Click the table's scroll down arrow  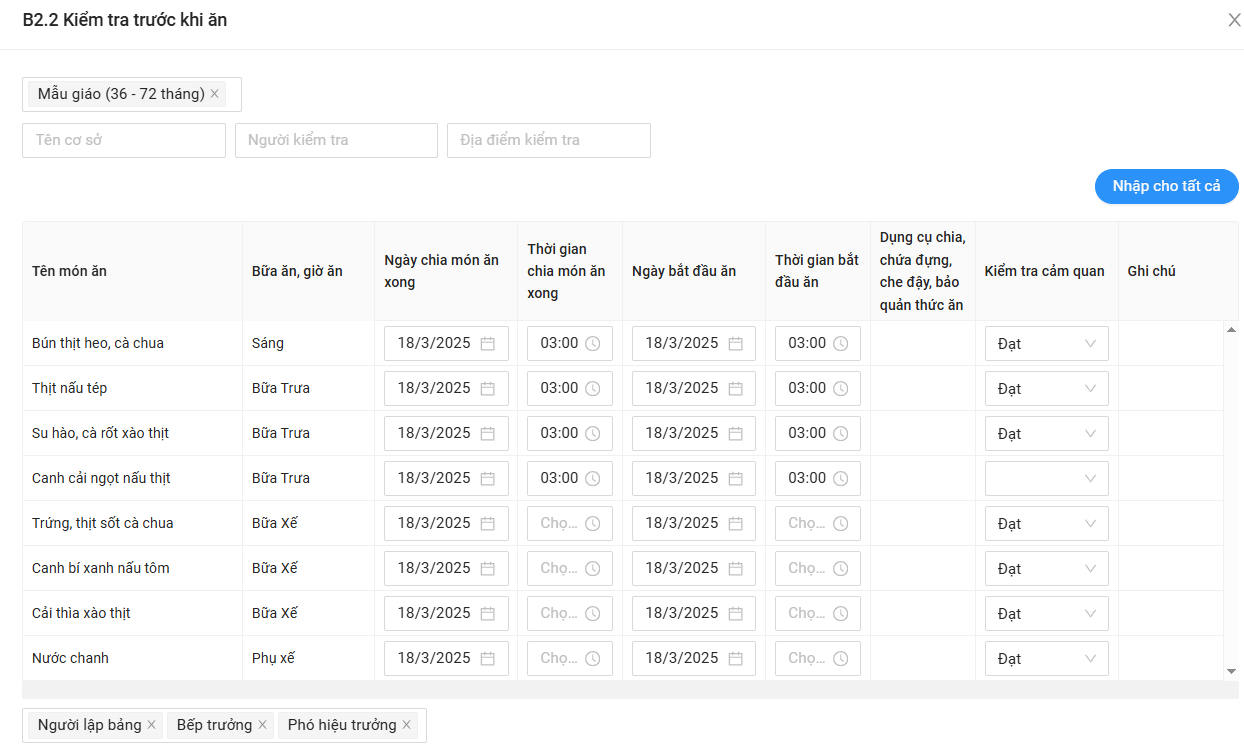pos(1231,671)
